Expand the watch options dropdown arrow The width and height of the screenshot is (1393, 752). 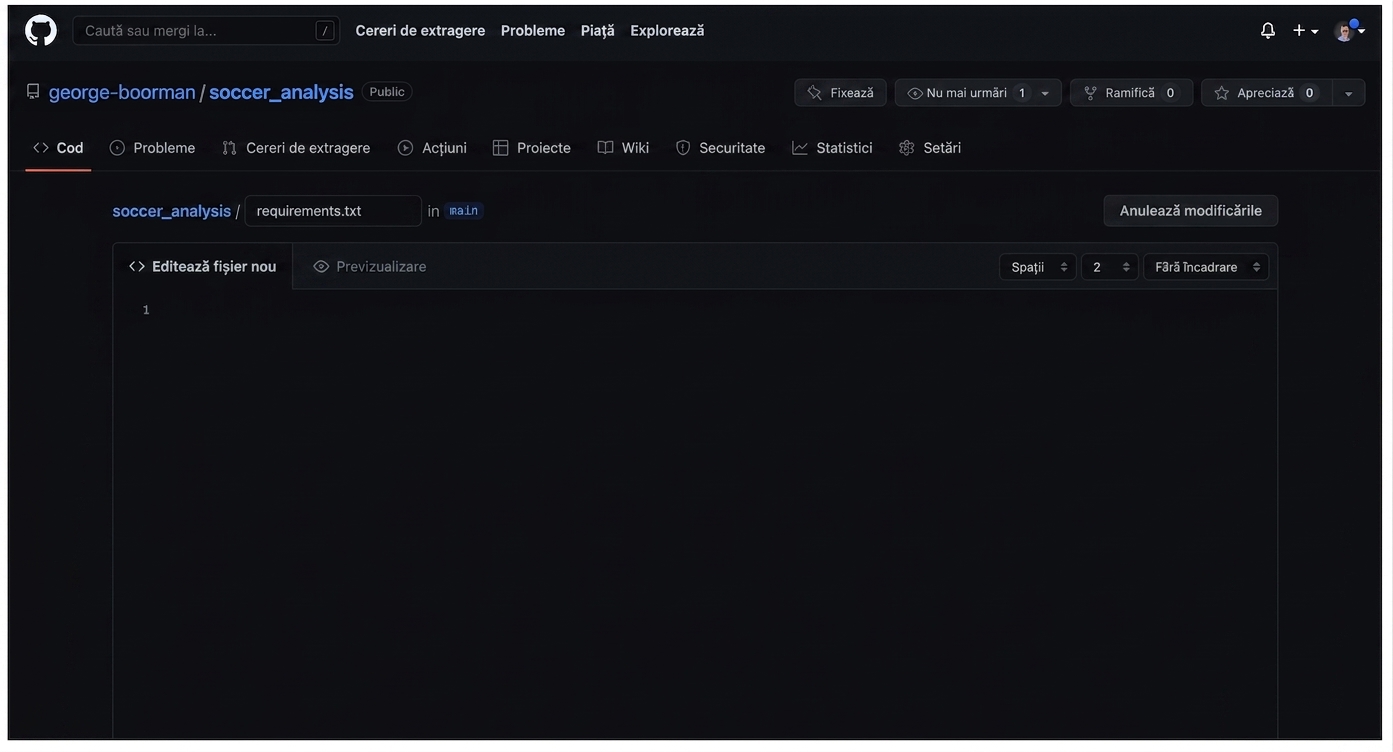[1046, 93]
